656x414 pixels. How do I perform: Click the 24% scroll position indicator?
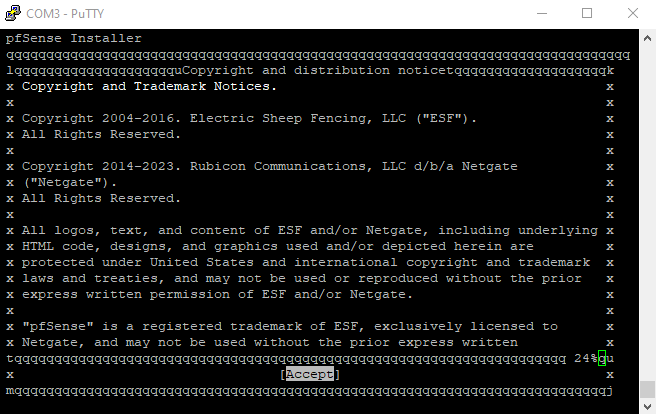[585, 358]
